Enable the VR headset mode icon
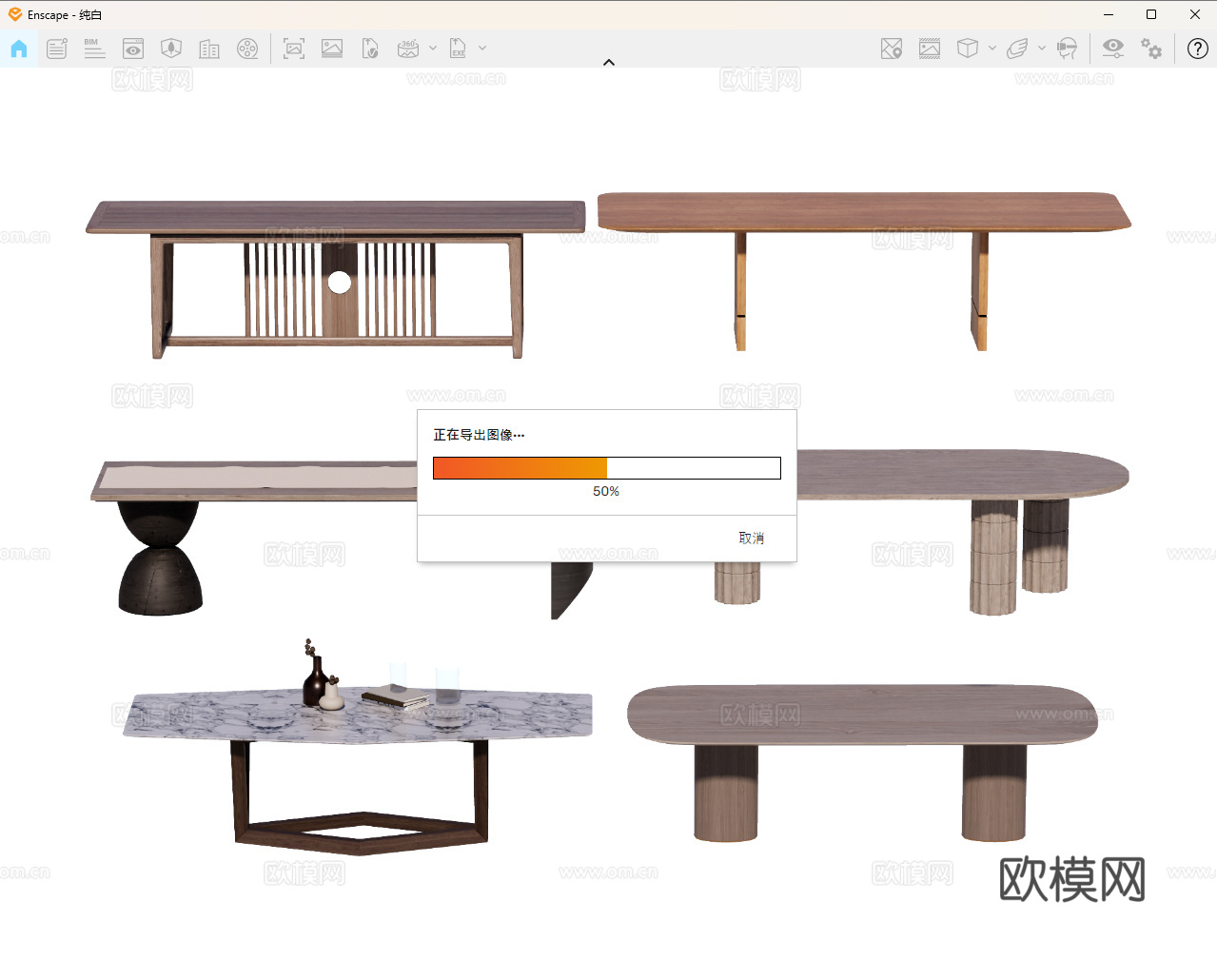The height and width of the screenshot is (980, 1217). pyautogui.click(x=1068, y=49)
